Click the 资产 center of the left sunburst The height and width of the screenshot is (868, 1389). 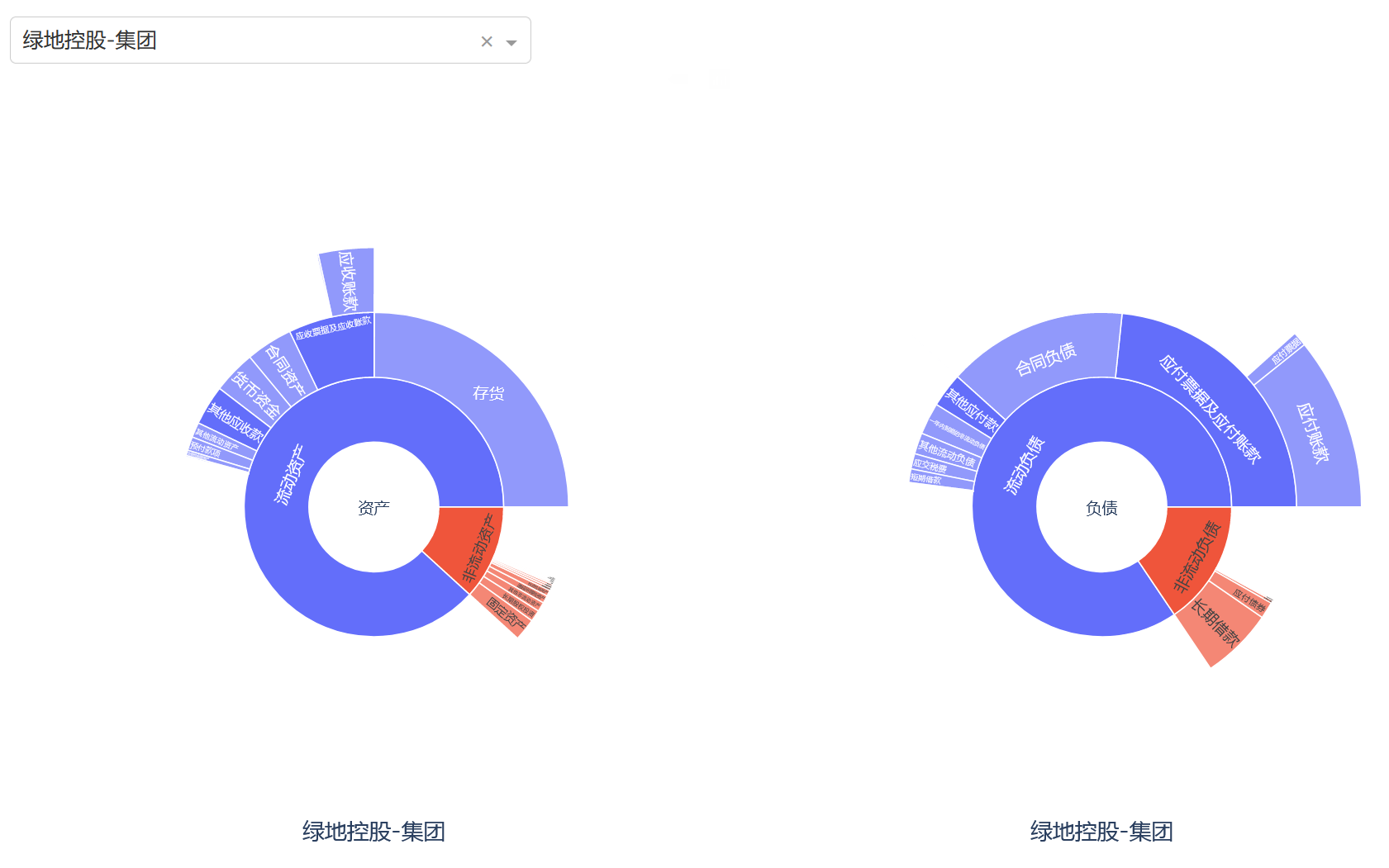coord(374,507)
